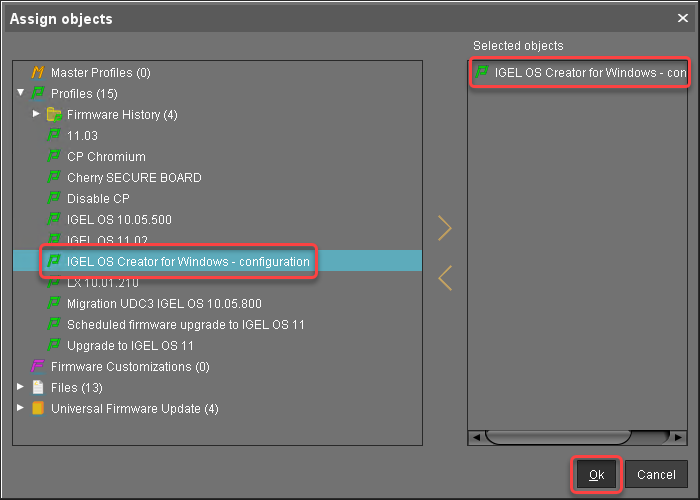Image resolution: width=700 pixels, height=500 pixels.
Task: Select the assigned IGEL OS Creator object
Action: pos(590,73)
